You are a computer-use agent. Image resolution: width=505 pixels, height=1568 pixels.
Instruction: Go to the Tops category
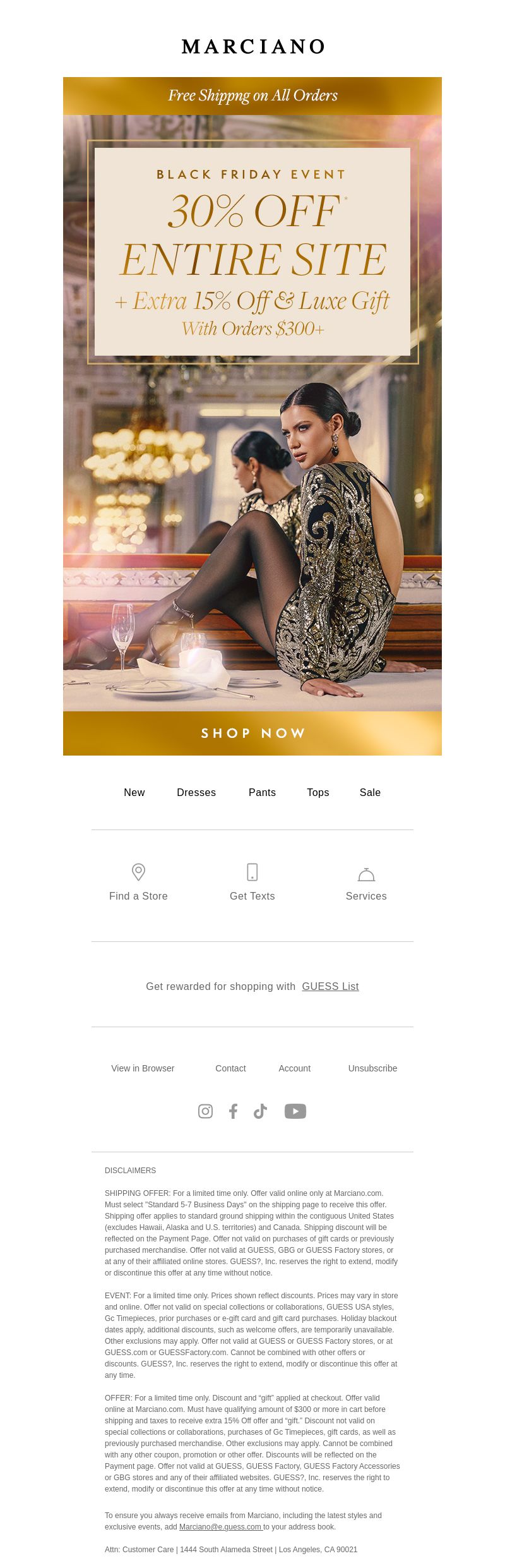(318, 792)
